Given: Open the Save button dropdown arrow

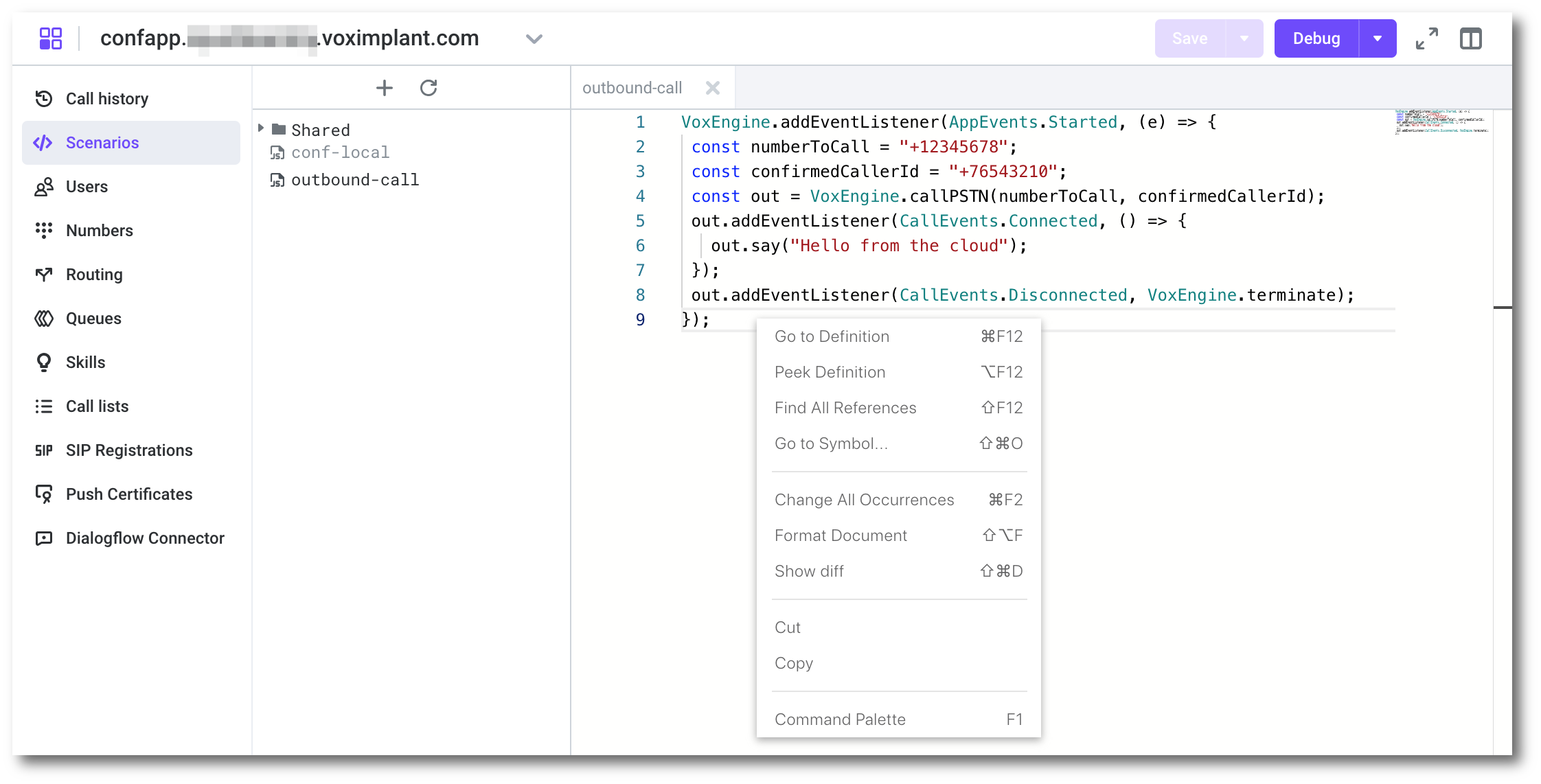Looking at the screenshot, I should (1244, 38).
